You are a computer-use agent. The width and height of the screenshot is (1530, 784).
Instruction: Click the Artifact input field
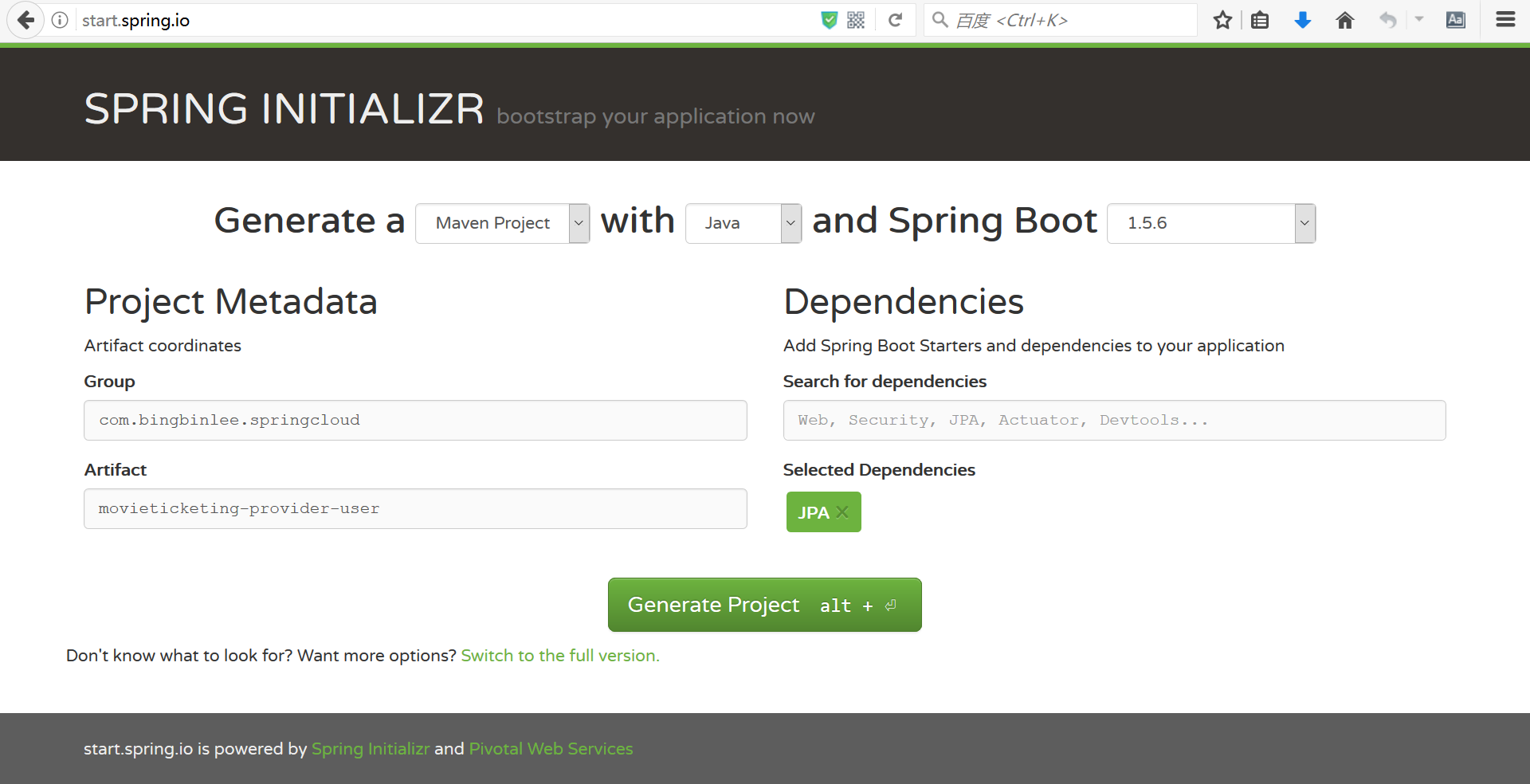pyautogui.click(x=415, y=508)
